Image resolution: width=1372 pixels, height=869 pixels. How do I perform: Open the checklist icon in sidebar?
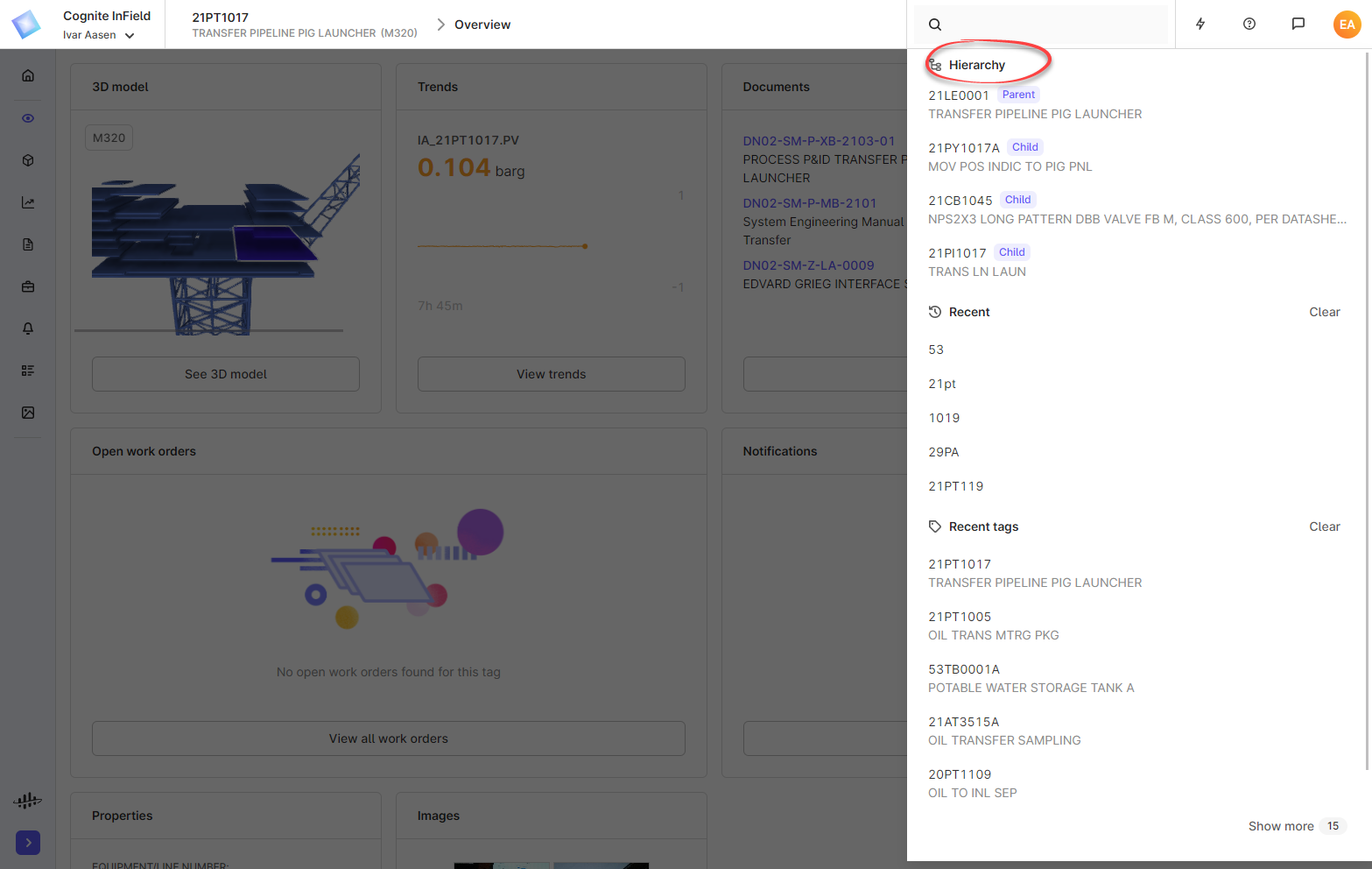click(28, 371)
